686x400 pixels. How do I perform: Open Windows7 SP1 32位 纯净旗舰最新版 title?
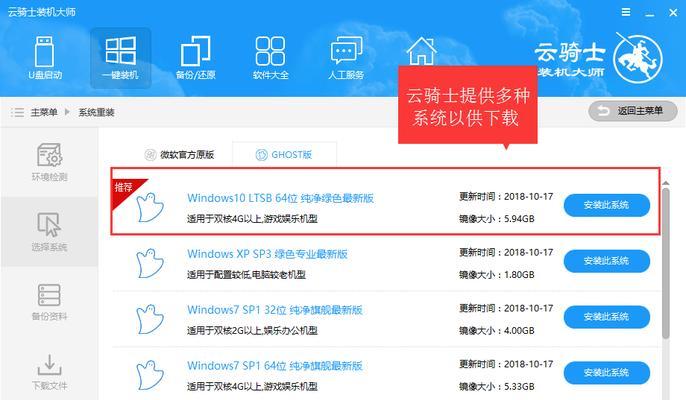(x=275, y=310)
